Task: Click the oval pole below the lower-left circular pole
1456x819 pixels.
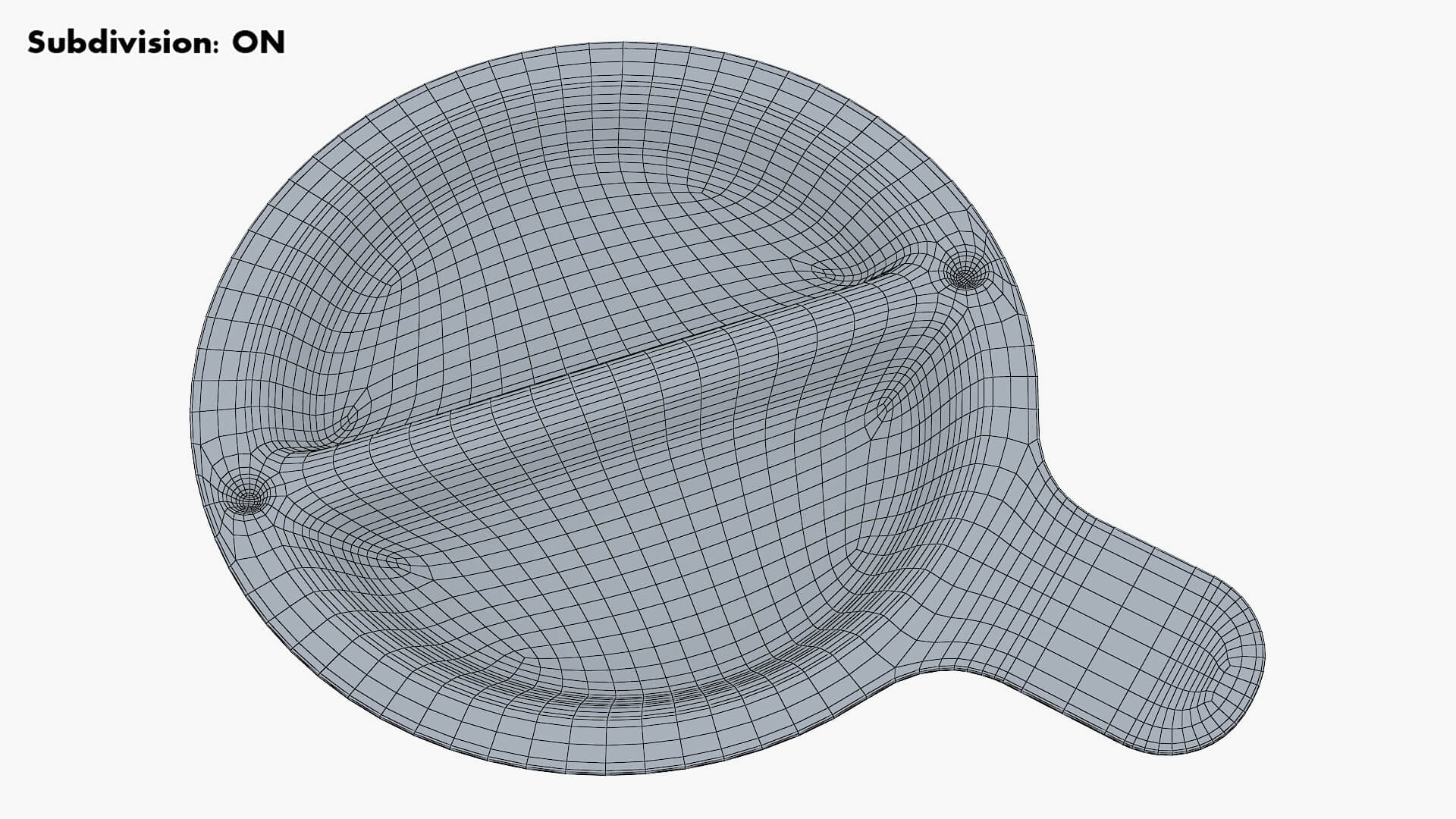Action: coord(394,563)
